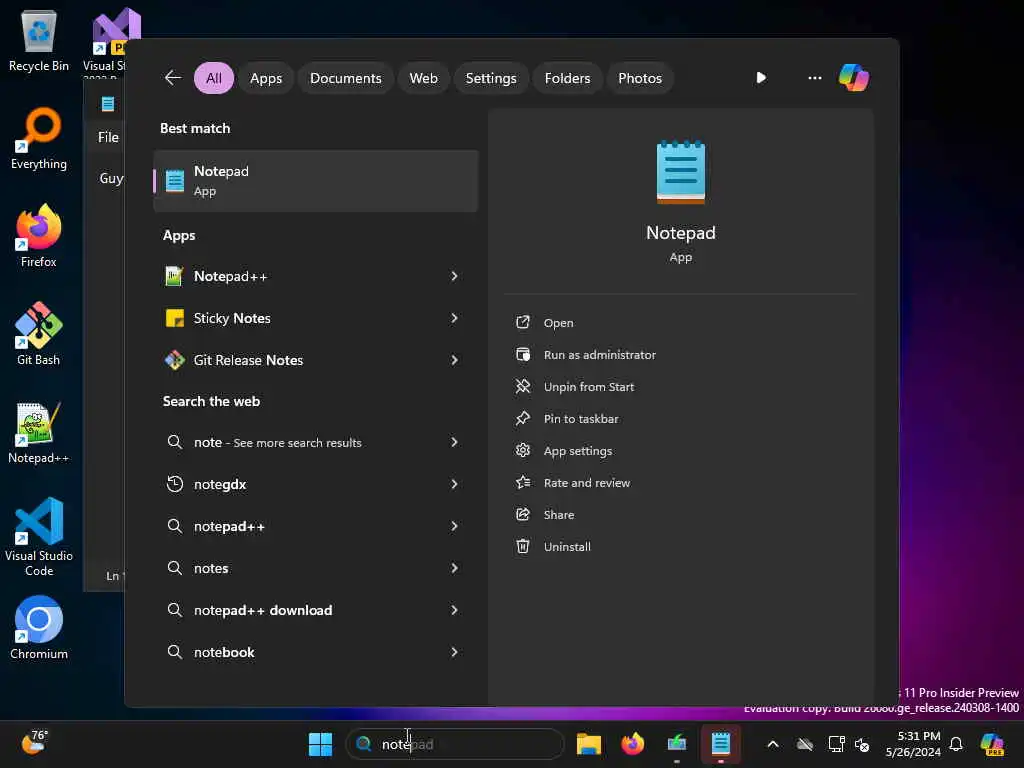Switch to the Apps filter tab
The width and height of the screenshot is (1024, 768).
tap(266, 78)
